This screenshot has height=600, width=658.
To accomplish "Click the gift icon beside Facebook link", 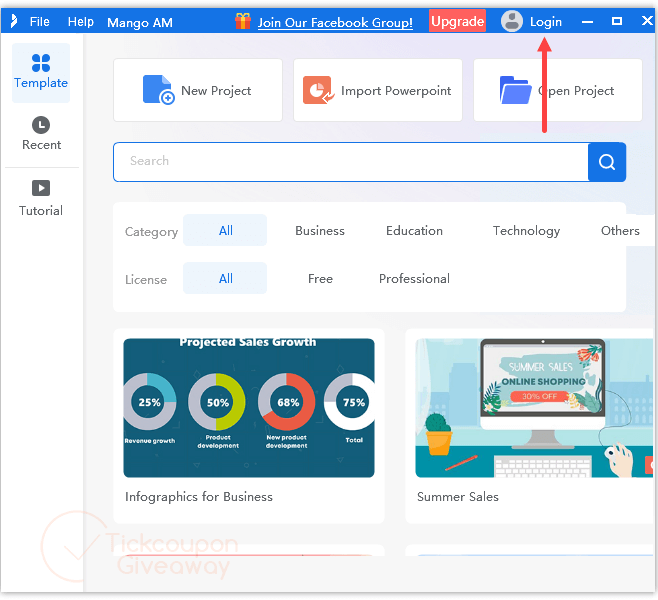I will (x=243, y=21).
